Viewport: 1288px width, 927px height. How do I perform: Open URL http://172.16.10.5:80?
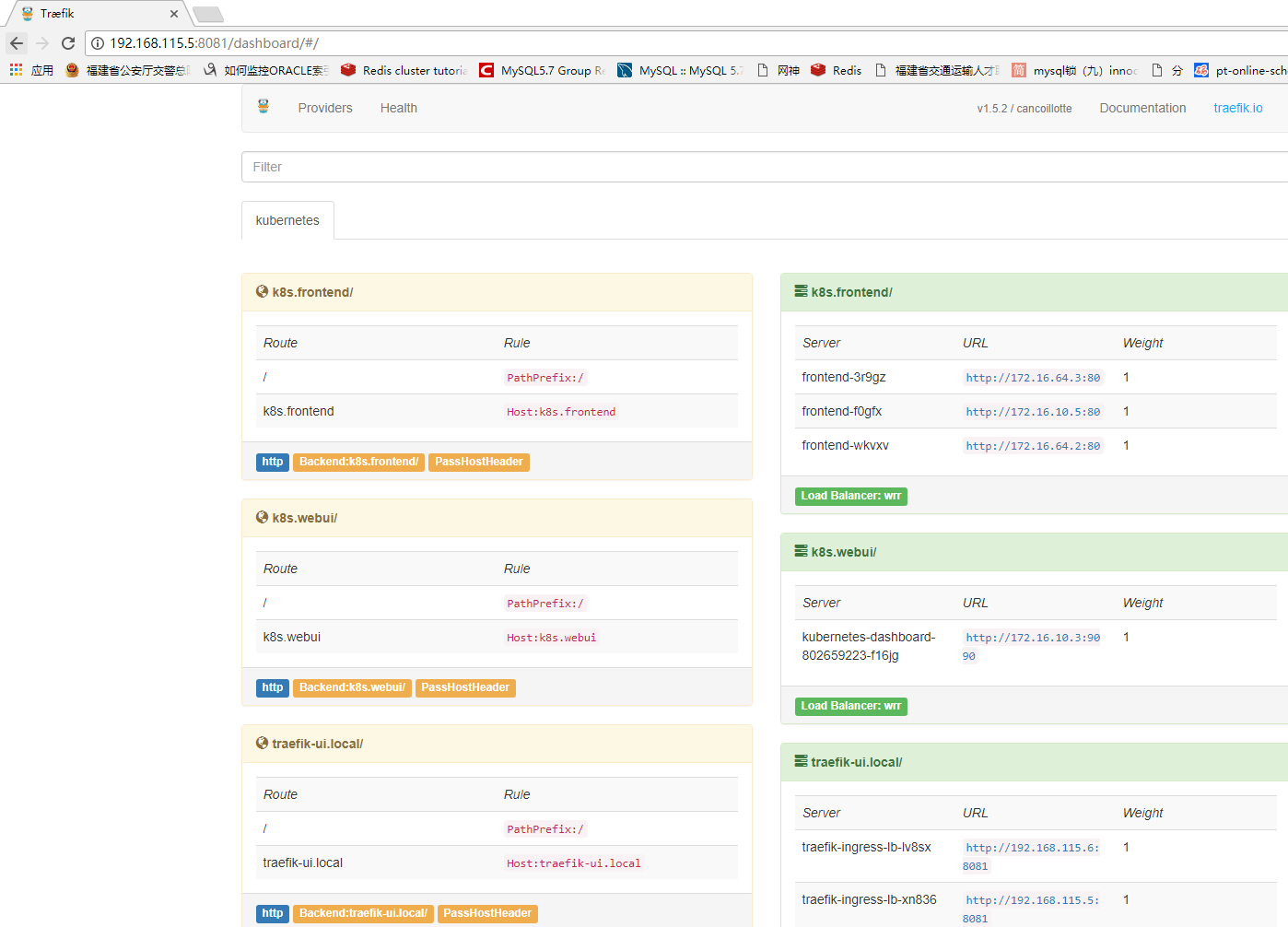pos(1033,412)
